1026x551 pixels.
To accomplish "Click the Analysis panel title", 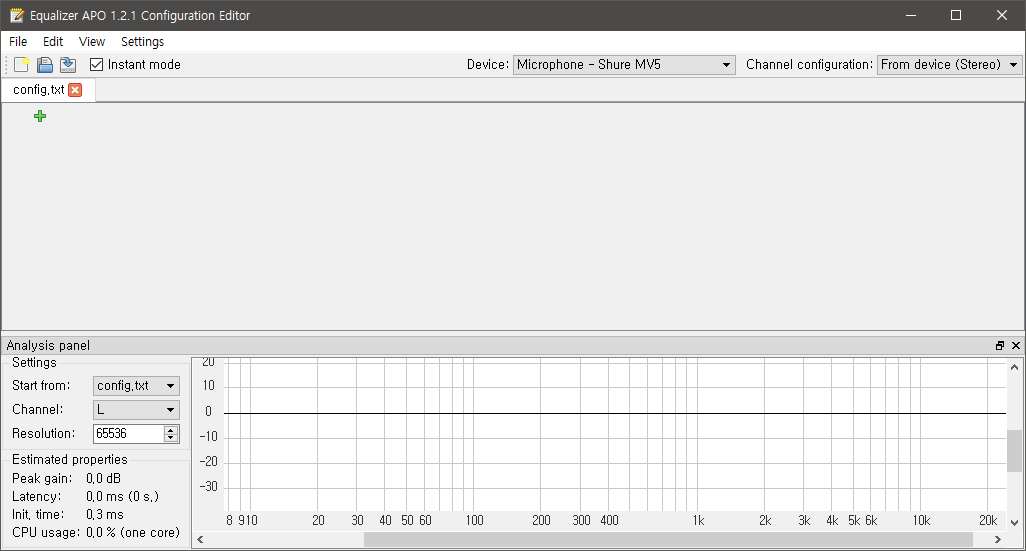I will [48, 346].
